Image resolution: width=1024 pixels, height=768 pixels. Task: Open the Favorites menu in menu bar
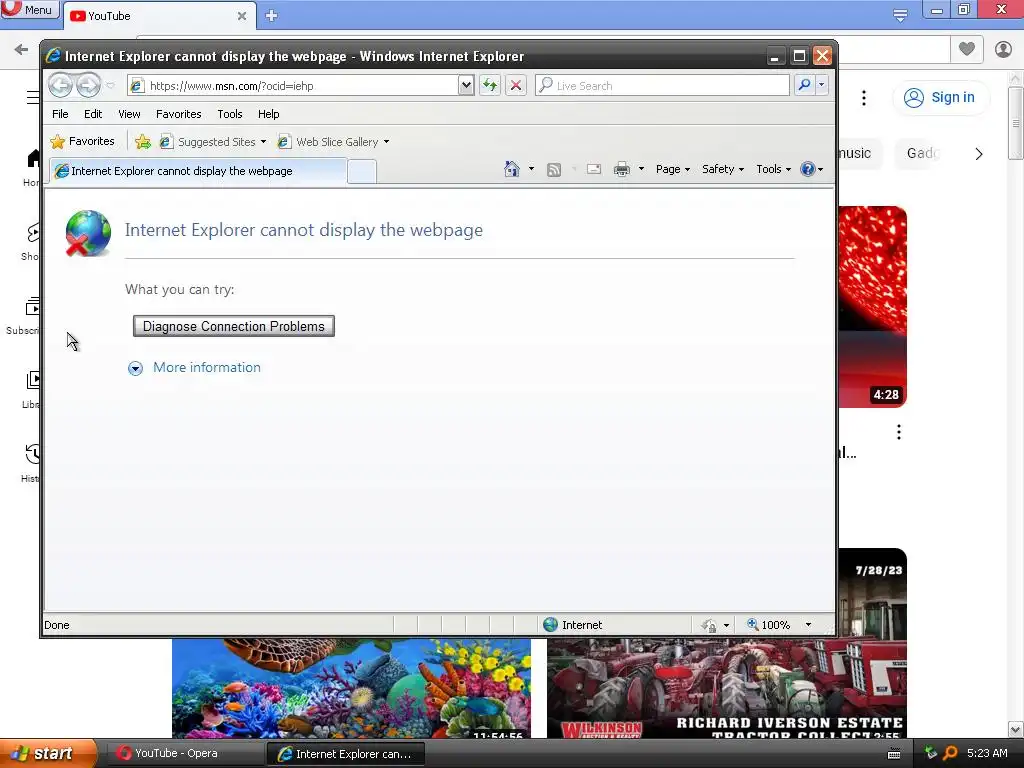(x=178, y=114)
